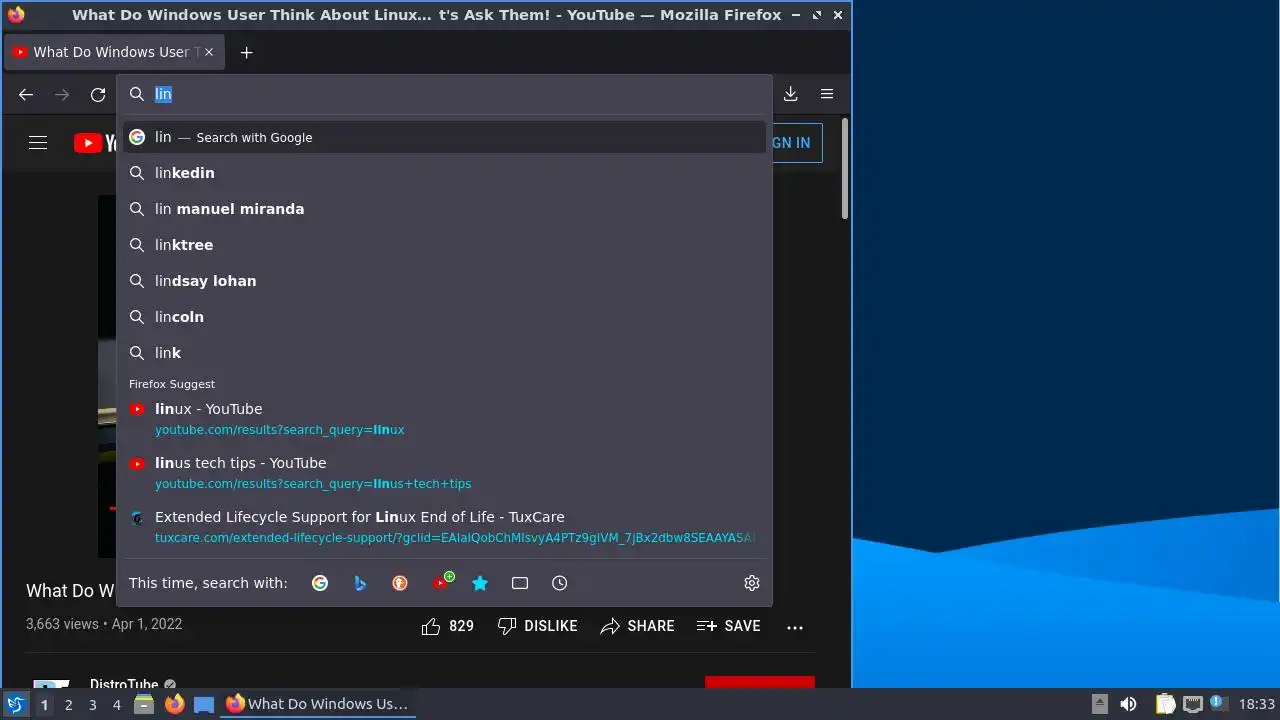Search open tabs using the tab icon
Image resolution: width=1280 pixels, height=720 pixels.
(520, 583)
